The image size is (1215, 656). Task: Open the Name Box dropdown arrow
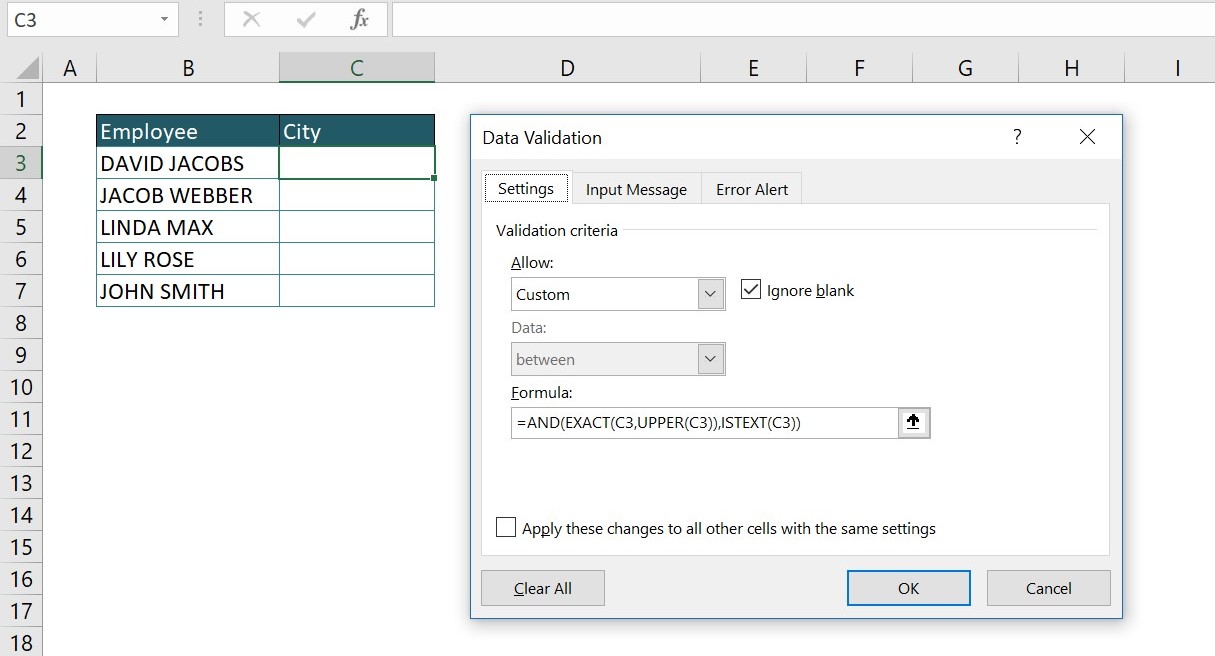[166, 19]
